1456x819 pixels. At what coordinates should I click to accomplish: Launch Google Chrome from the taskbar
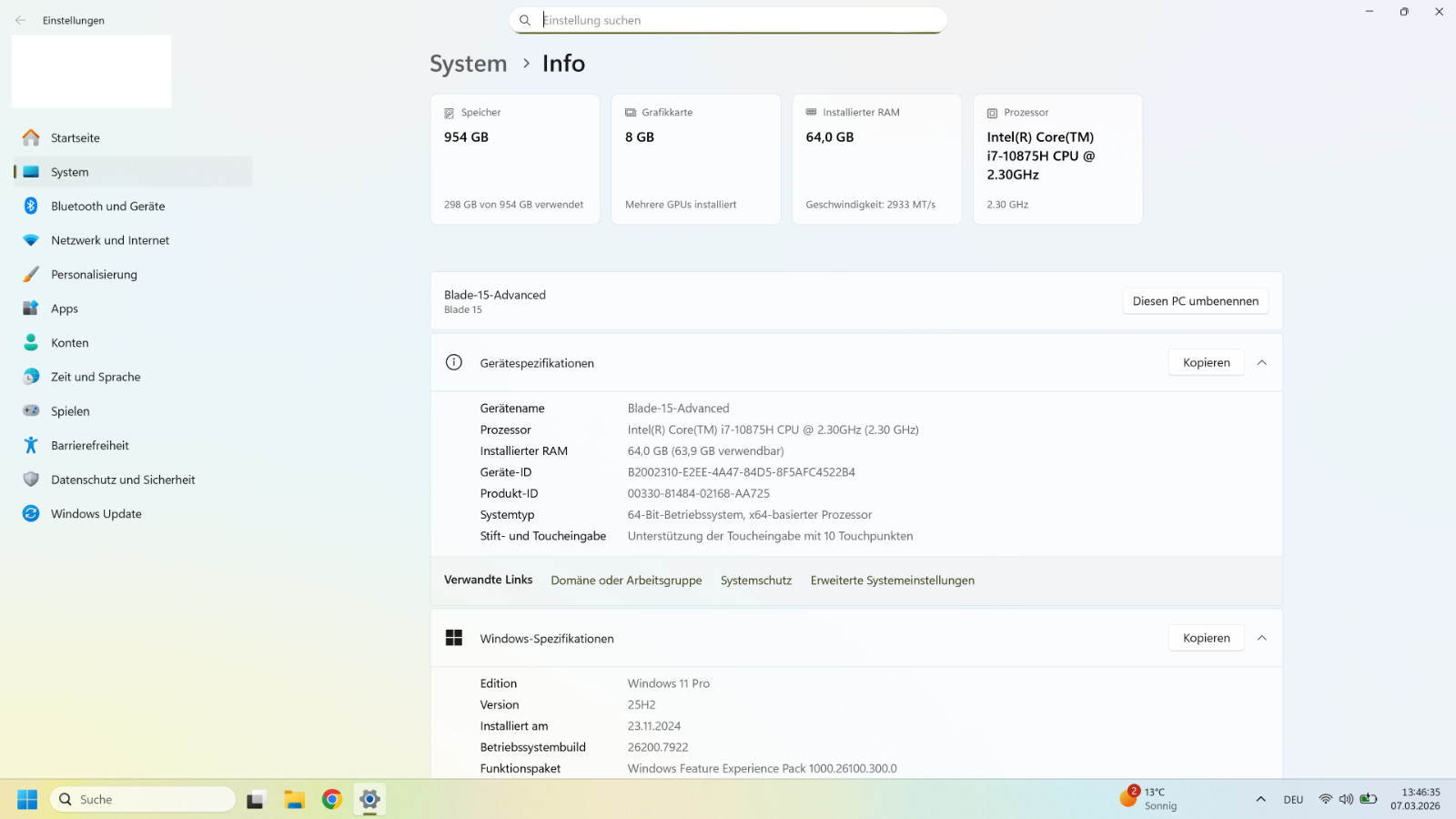pyautogui.click(x=332, y=799)
